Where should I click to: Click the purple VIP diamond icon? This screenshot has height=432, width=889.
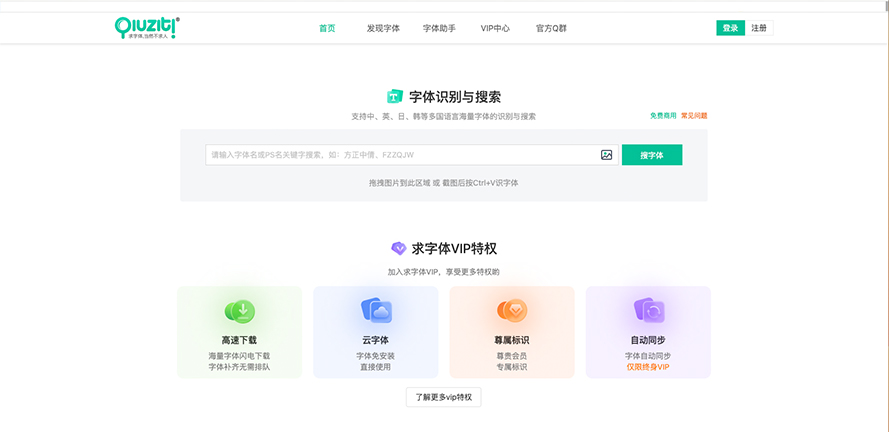pos(399,248)
